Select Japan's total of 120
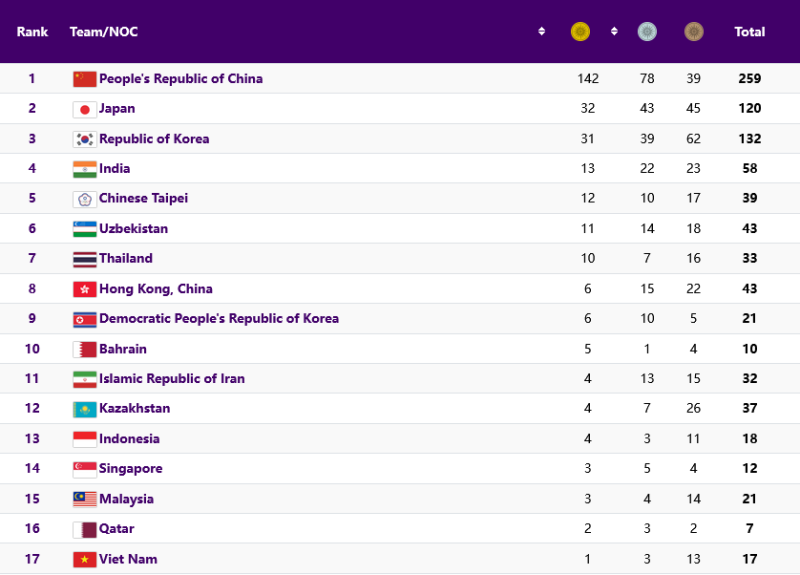Screen dimensions: 800x575 click(x=749, y=108)
